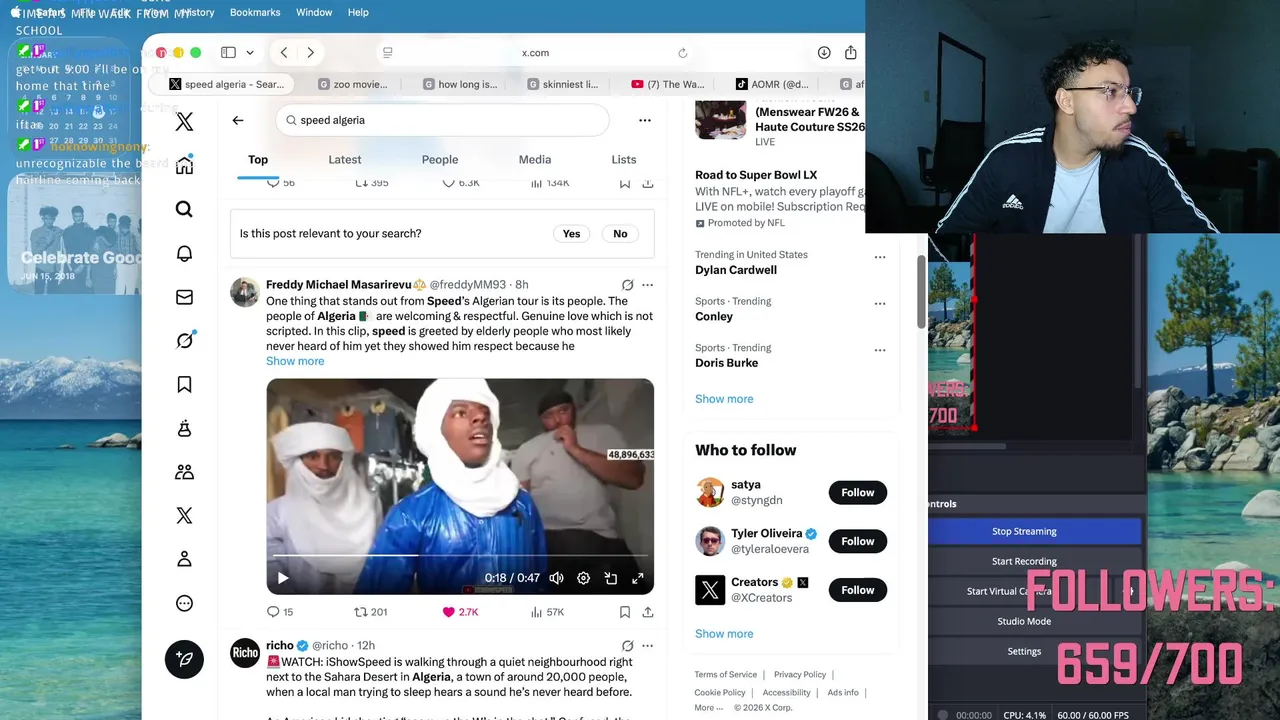This screenshot has width=1280, height=720.
Task: Show more trending topics
Action: coord(724,399)
